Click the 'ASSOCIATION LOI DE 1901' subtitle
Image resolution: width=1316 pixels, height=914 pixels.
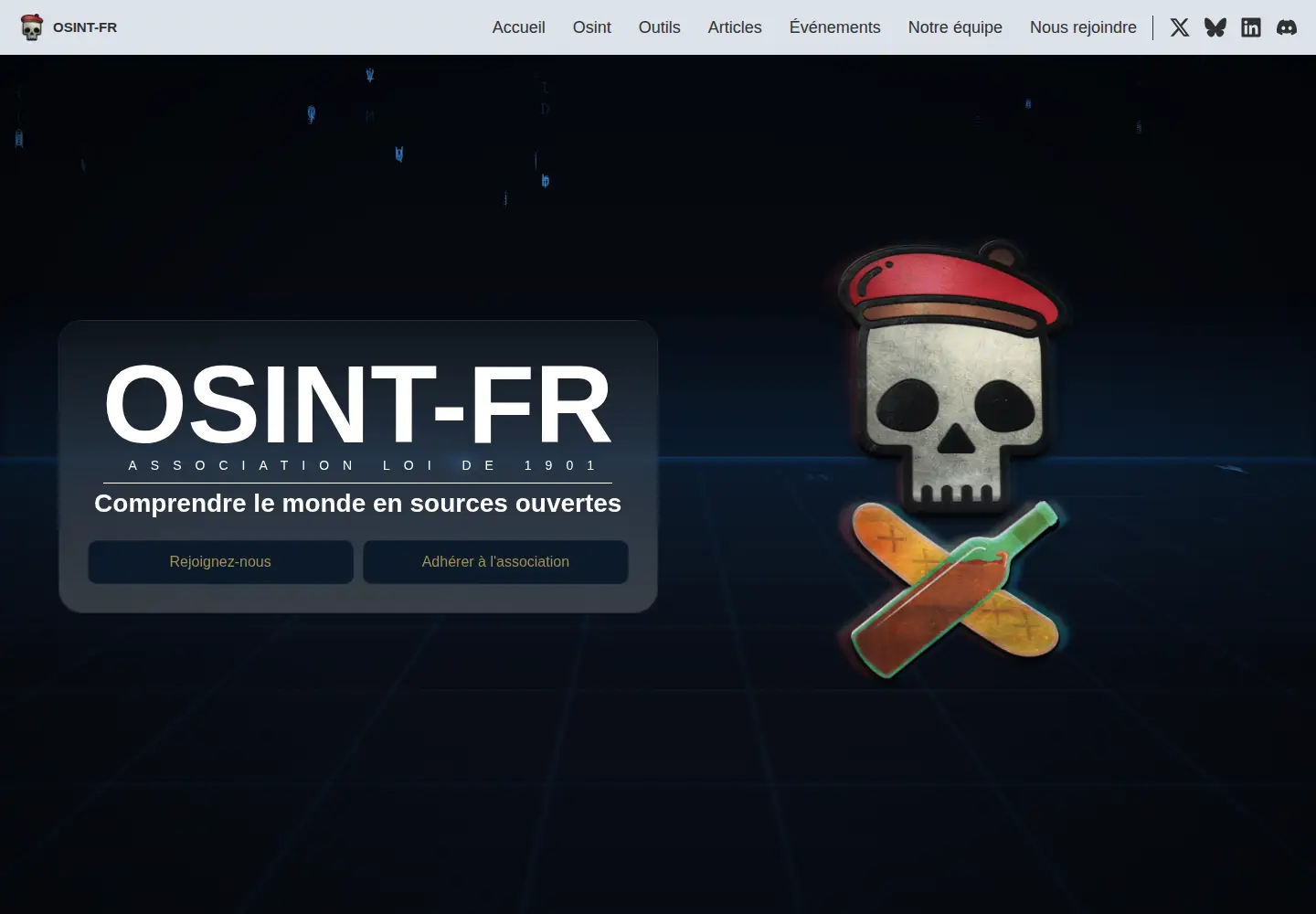[362, 465]
